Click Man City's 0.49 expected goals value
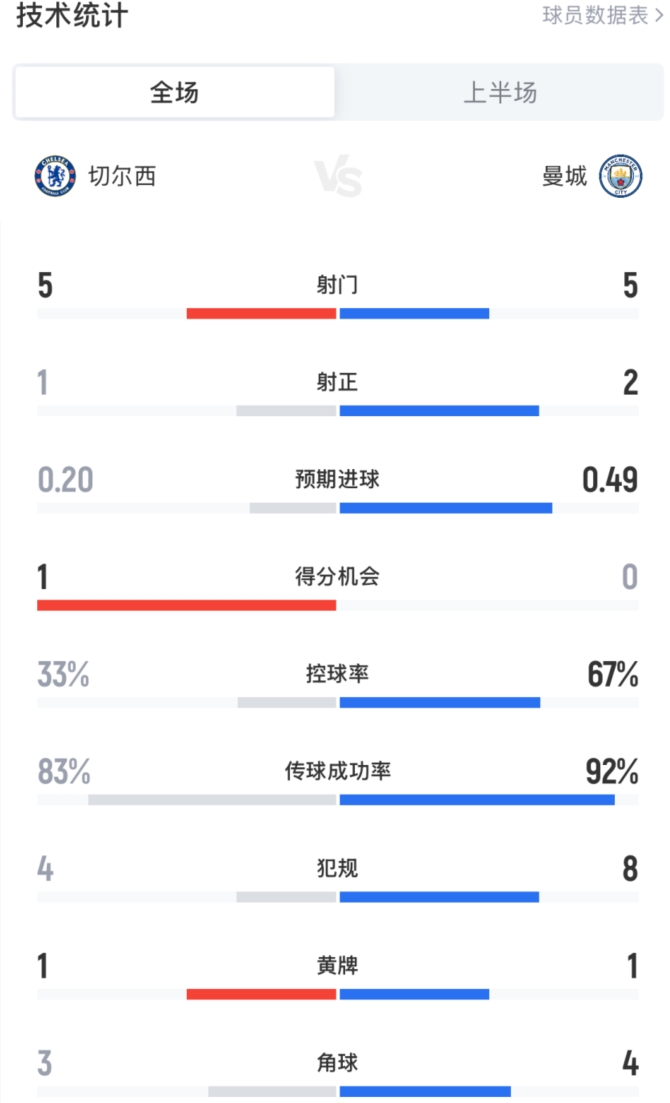The width and height of the screenshot is (670, 1103). 610,481
